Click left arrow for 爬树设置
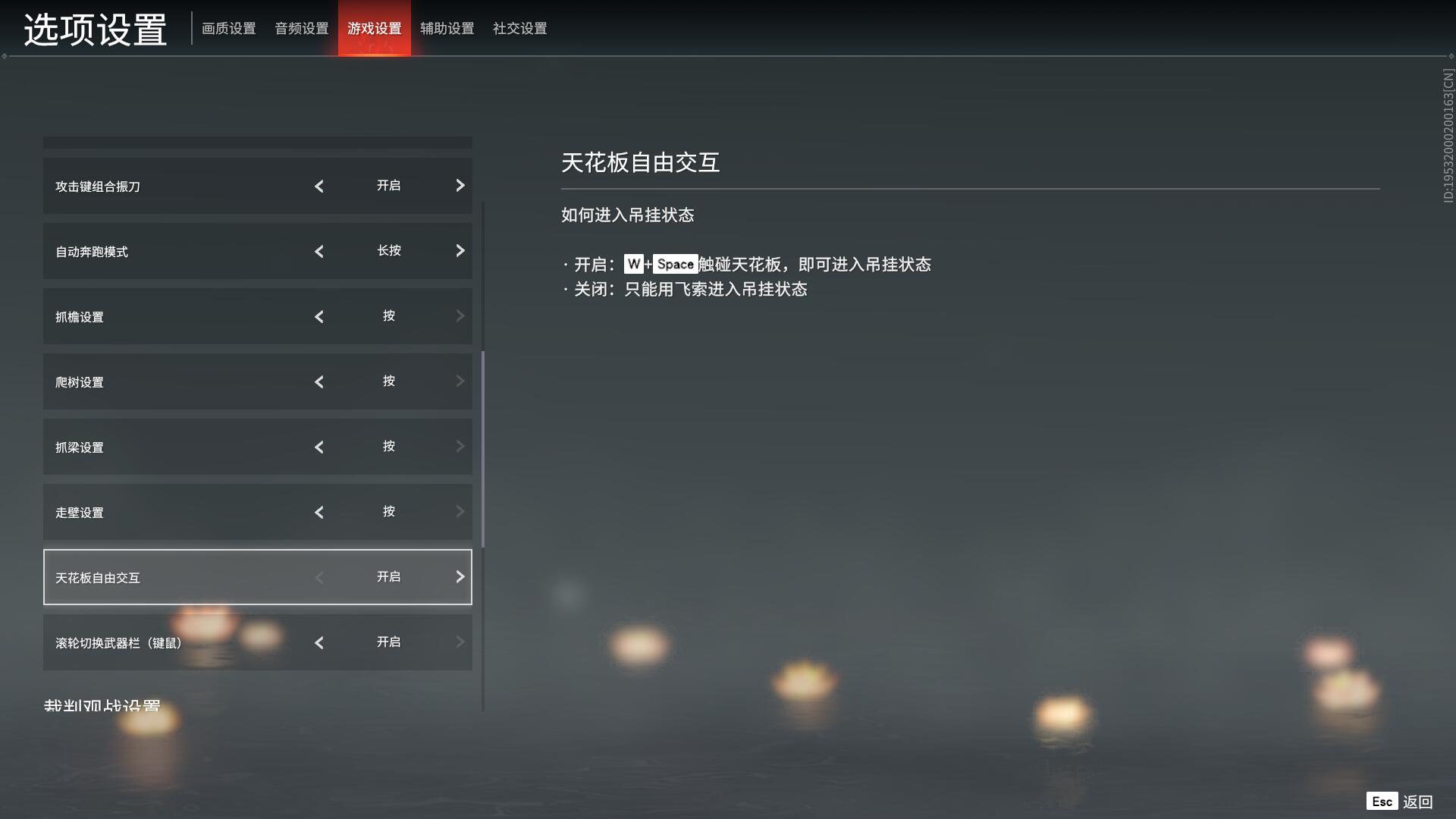 pyautogui.click(x=319, y=381)
